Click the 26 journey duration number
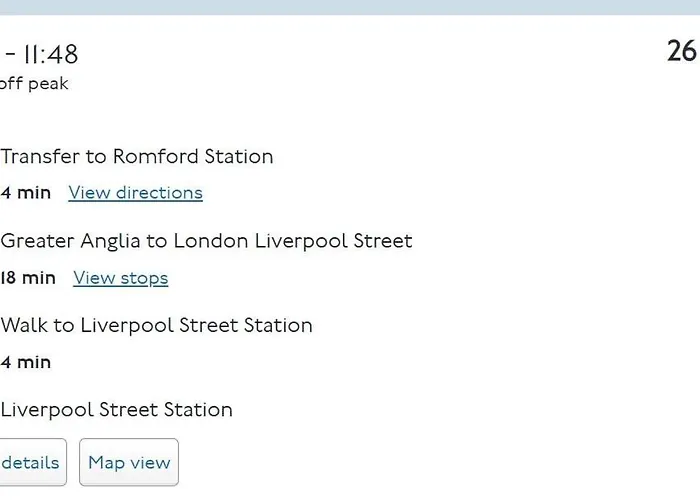The width and height of the screenshot is (700, 500). [x=682, y=51]
